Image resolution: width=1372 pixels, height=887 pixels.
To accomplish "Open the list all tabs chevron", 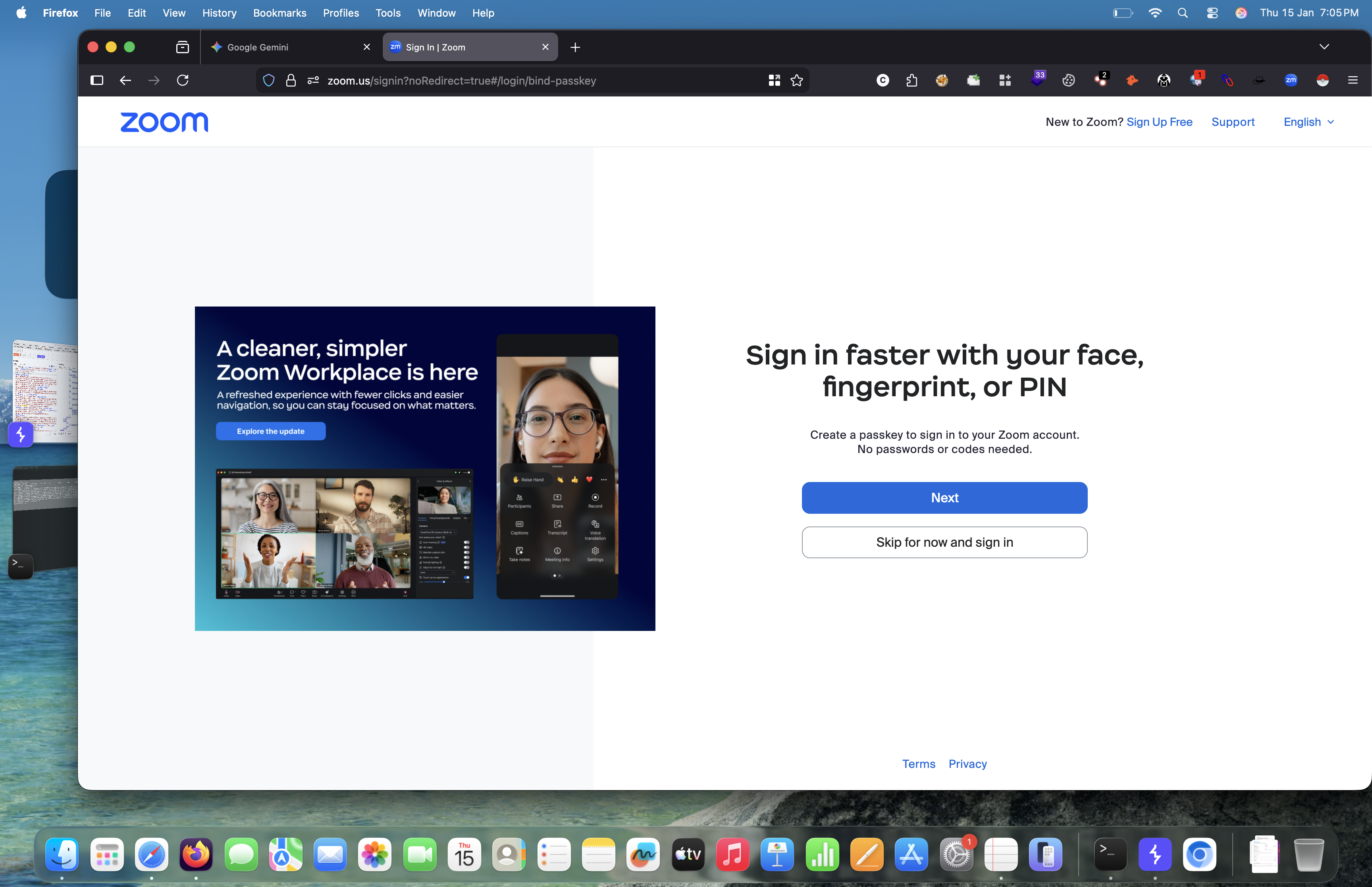I will coord(1324,47).
